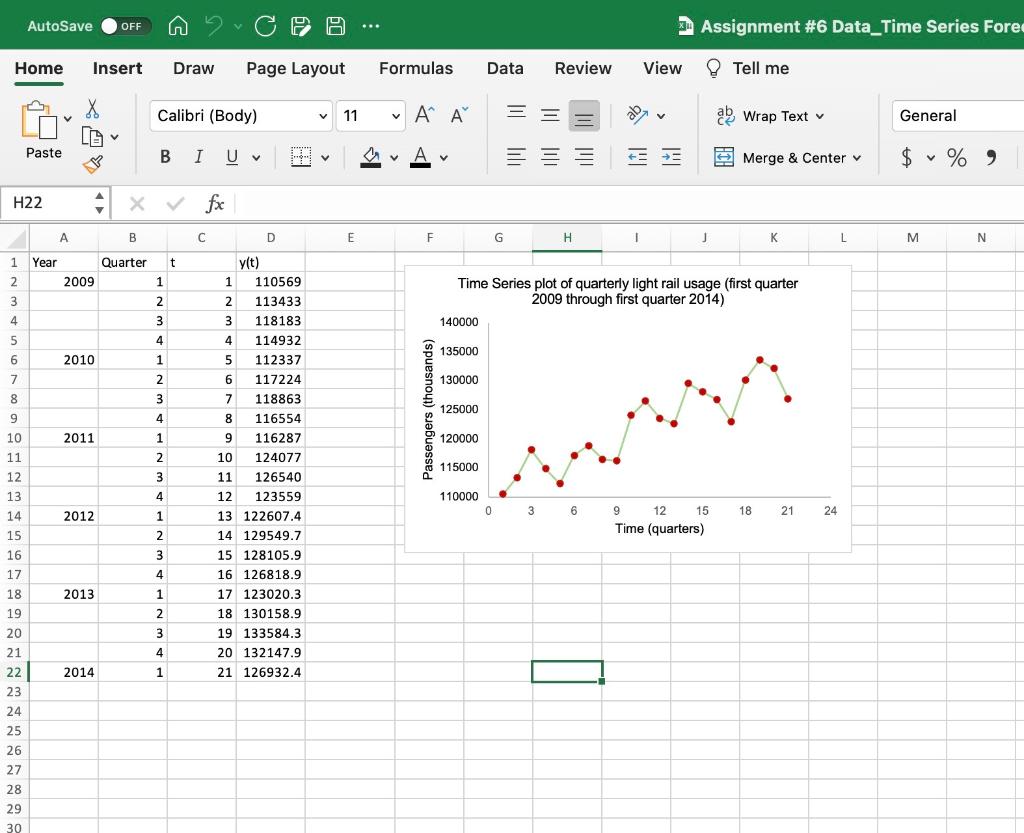1024x833 pixels.
Task: Open the Data ribbon tab
Action: click(x=505, y=68)
